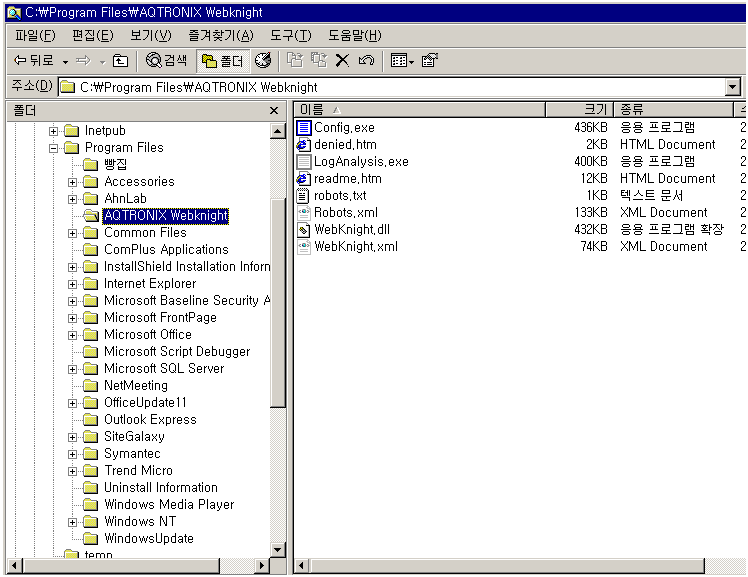This screenshot has height=577, width=748.
Task: Click the Forward arrow toolbar button
Action: (83, 61)
